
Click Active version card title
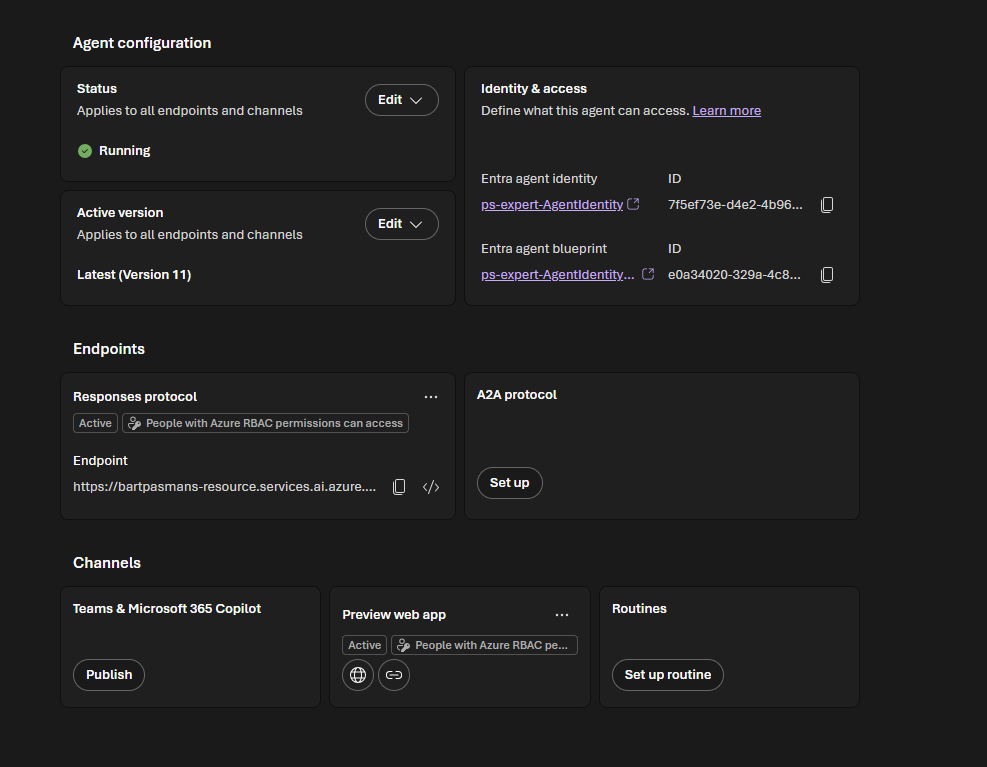click(x=120, y=213)
